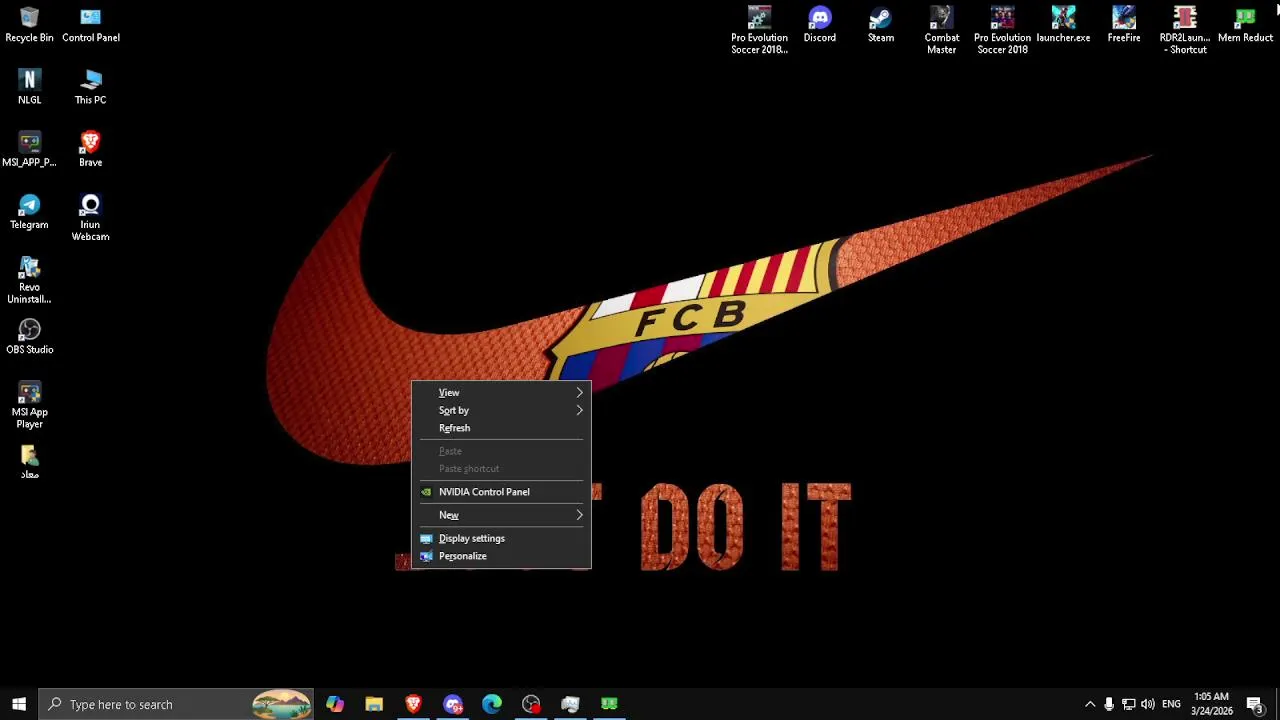Choose Refresh from the context menu
Viewport: 1280px width, 720px height.
pyautogui.click(x=501, y=428)
